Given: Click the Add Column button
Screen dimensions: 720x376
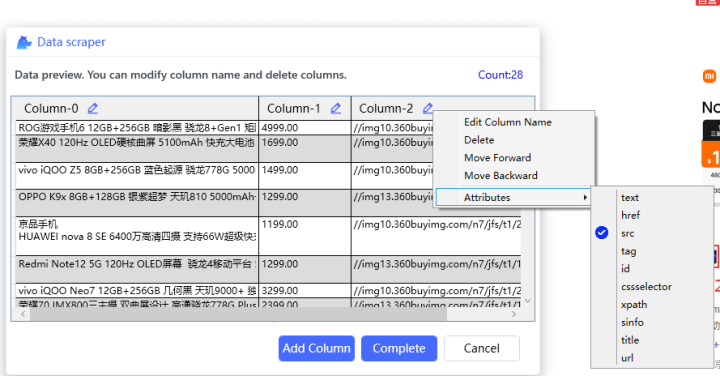Looking at the screenshot, I should tap(316, 348).
